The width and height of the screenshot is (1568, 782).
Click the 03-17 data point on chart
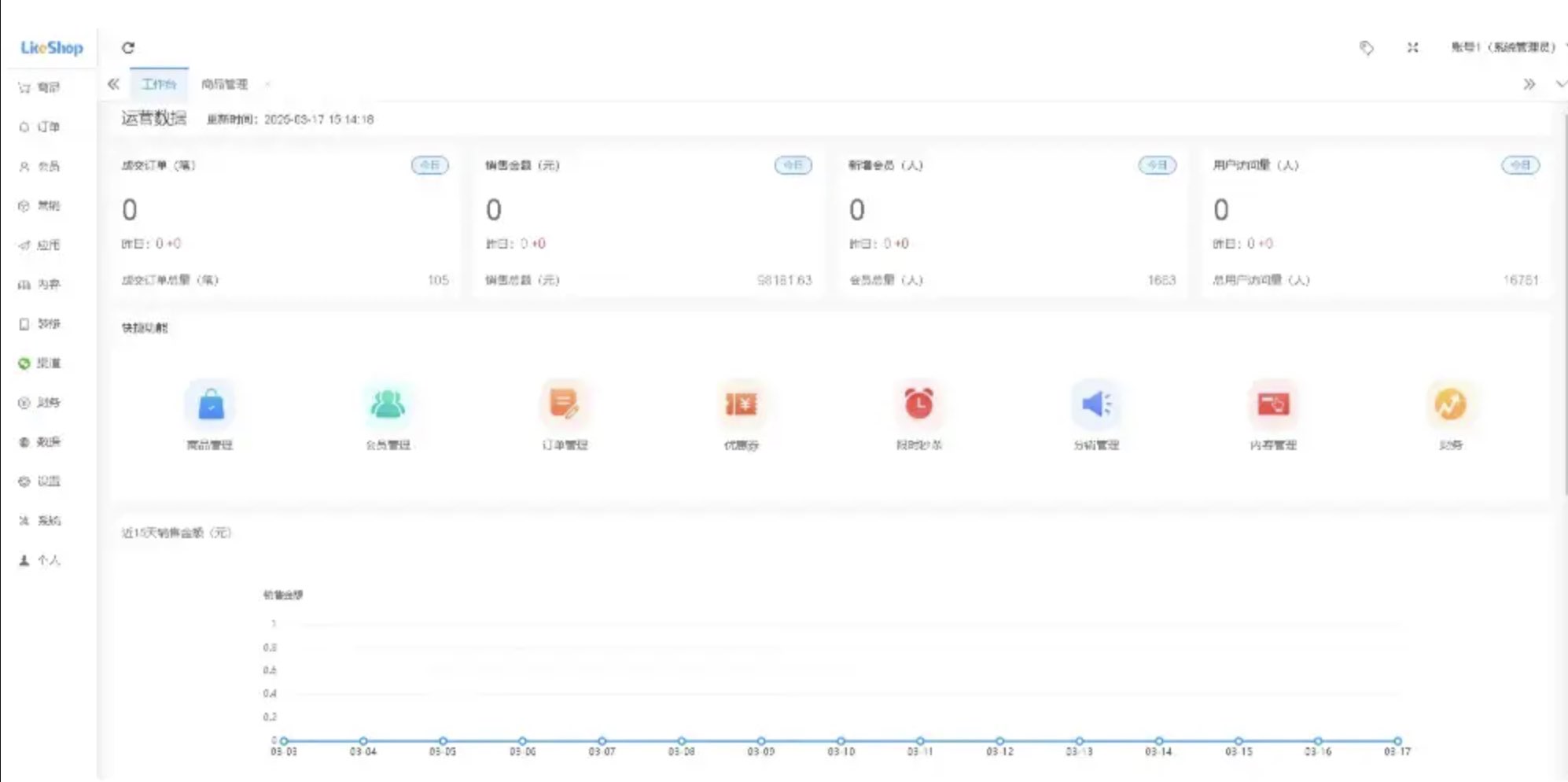coord(1397,741)
